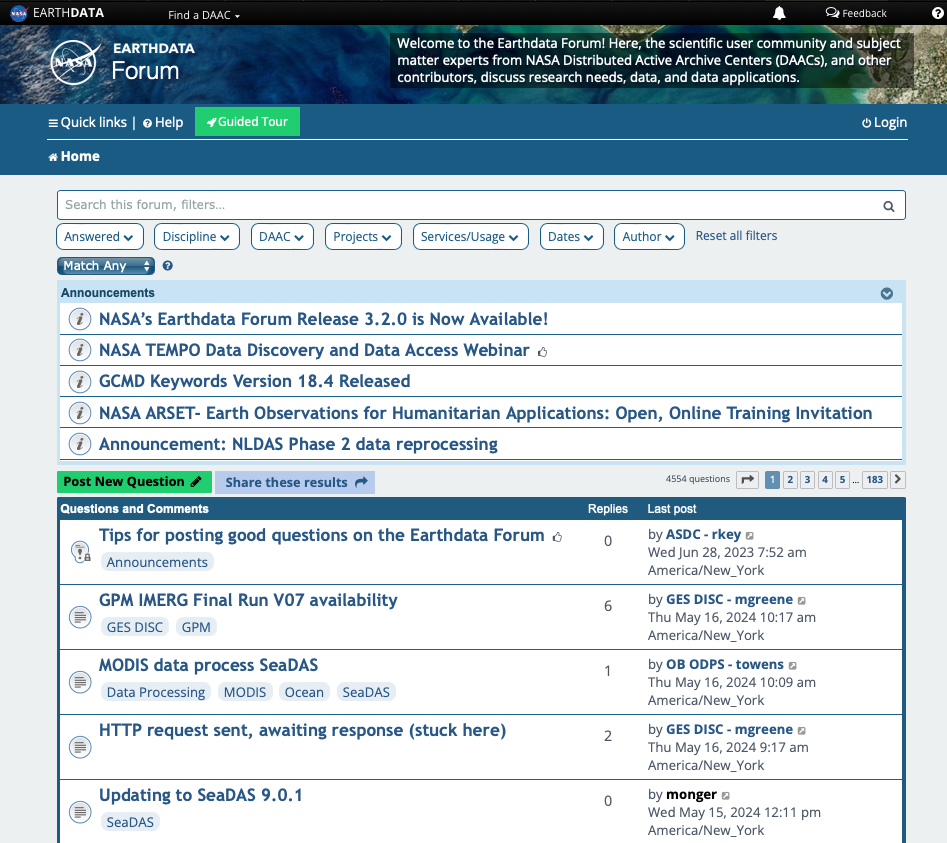Click the info icon beside the NLDAS announcement
Image resolution: width=947 pixels, height=843 pixels.
pos(79,443)
